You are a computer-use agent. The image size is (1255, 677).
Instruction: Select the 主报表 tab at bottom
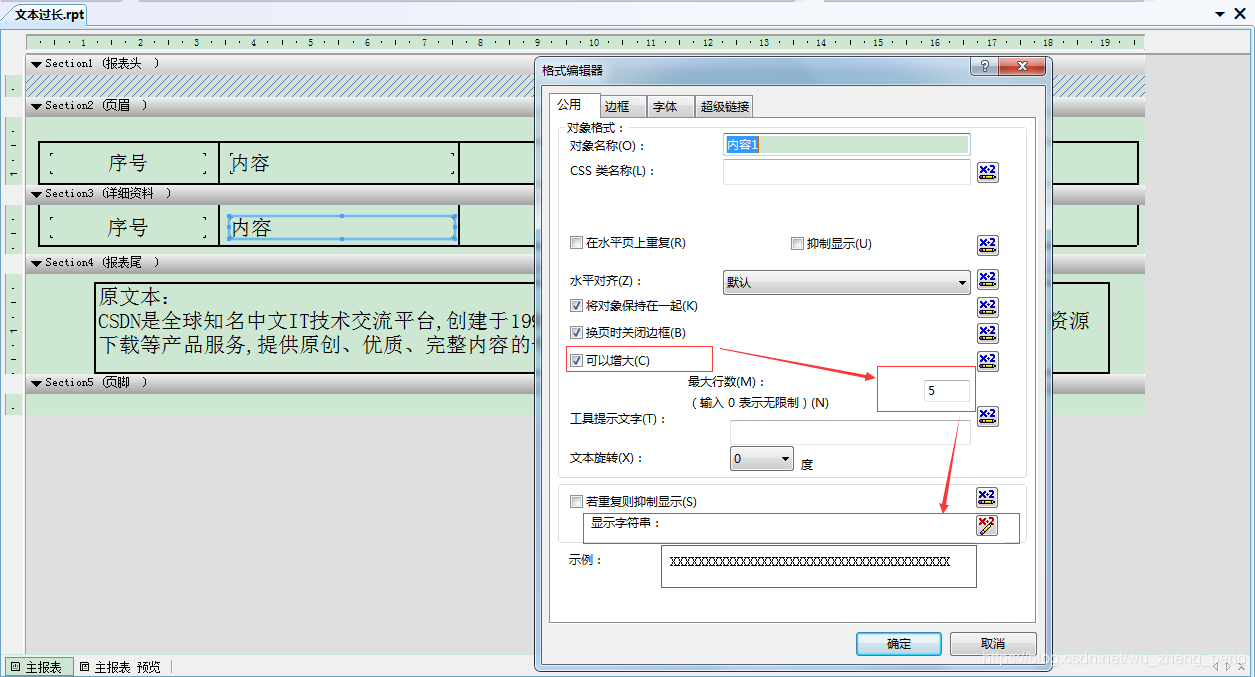click(x=37, y=667)
